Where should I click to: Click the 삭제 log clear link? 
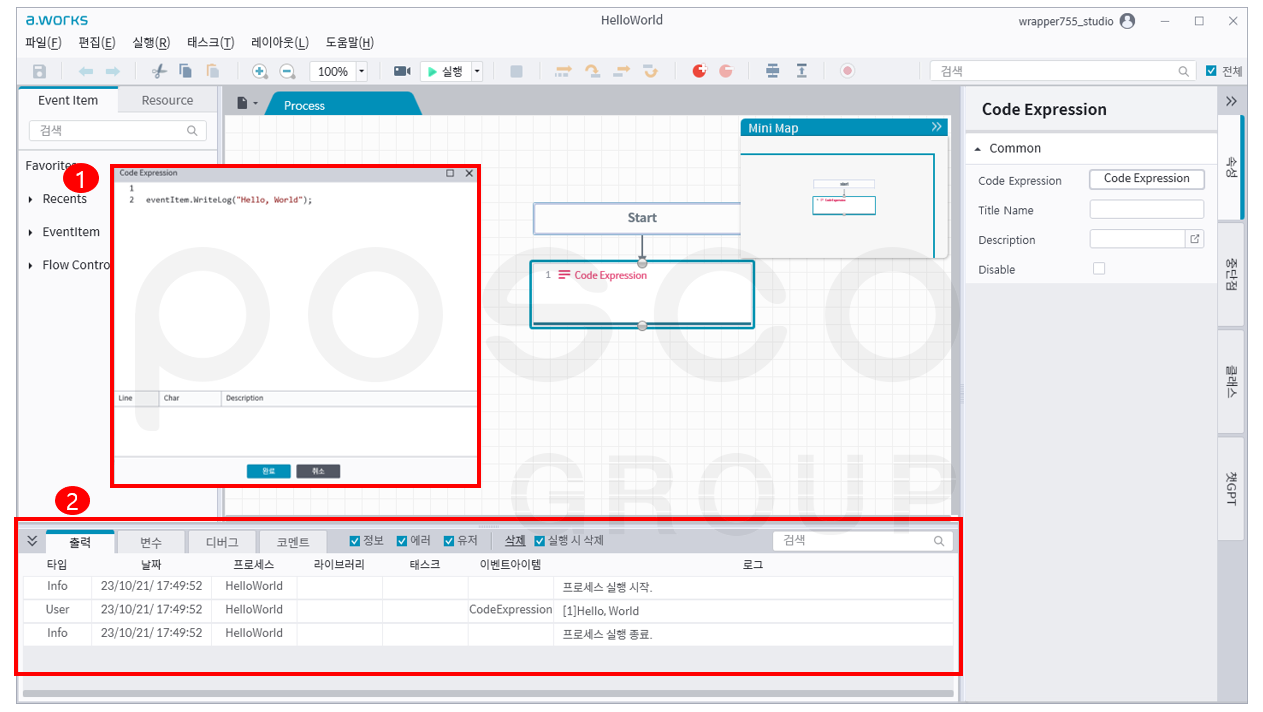click(x=515, y=541)
